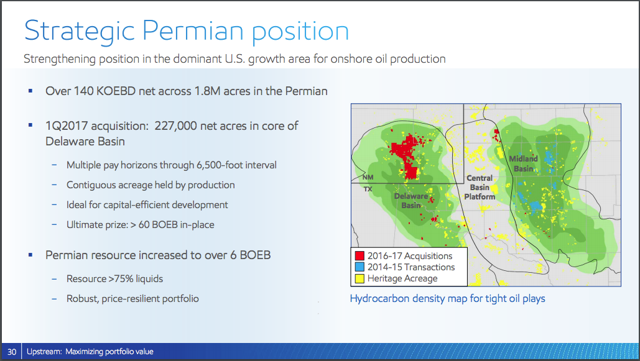This screenshot has height=361, width=640.
Task: Click the Resource >75% liquids sub-bullet
Action: coord(115,279)
